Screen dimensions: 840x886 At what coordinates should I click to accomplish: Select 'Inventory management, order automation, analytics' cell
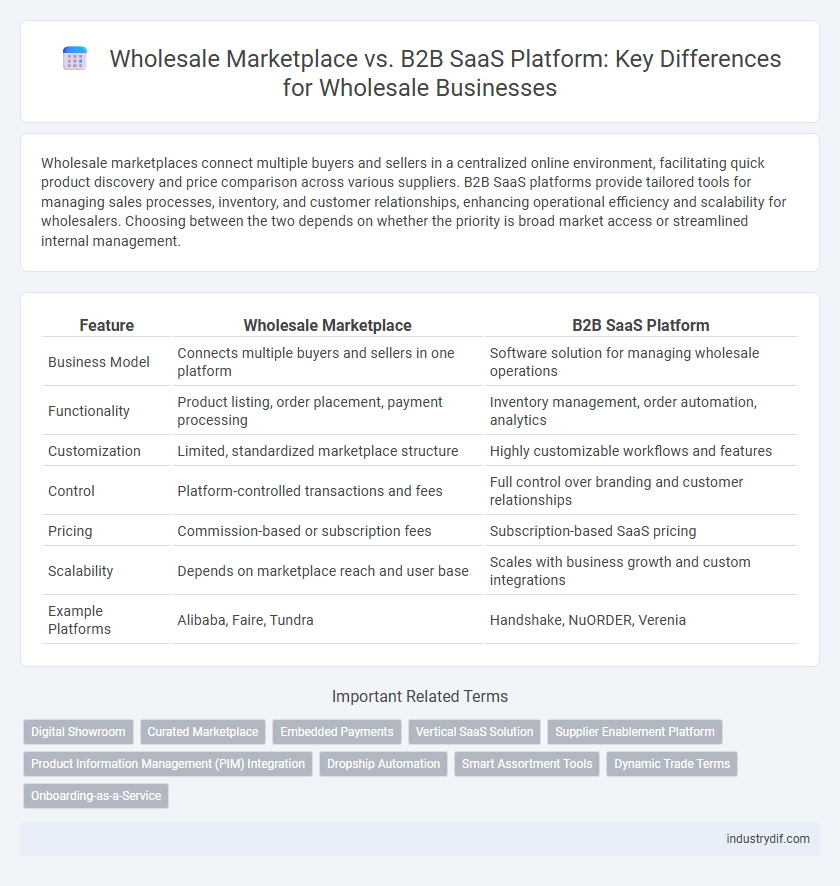641,411
